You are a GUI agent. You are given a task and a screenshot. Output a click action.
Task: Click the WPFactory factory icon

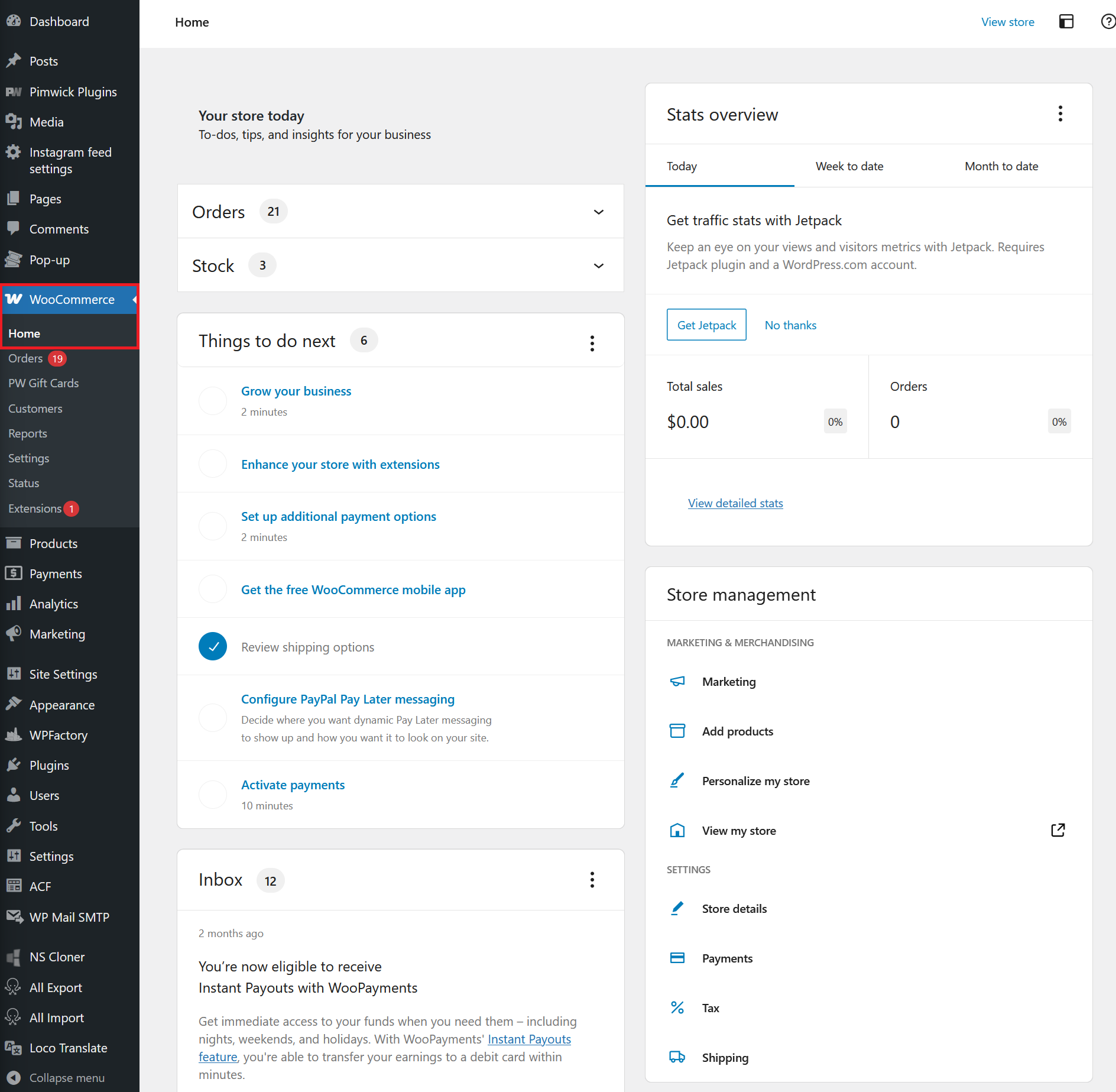click(x=14, y=735)
